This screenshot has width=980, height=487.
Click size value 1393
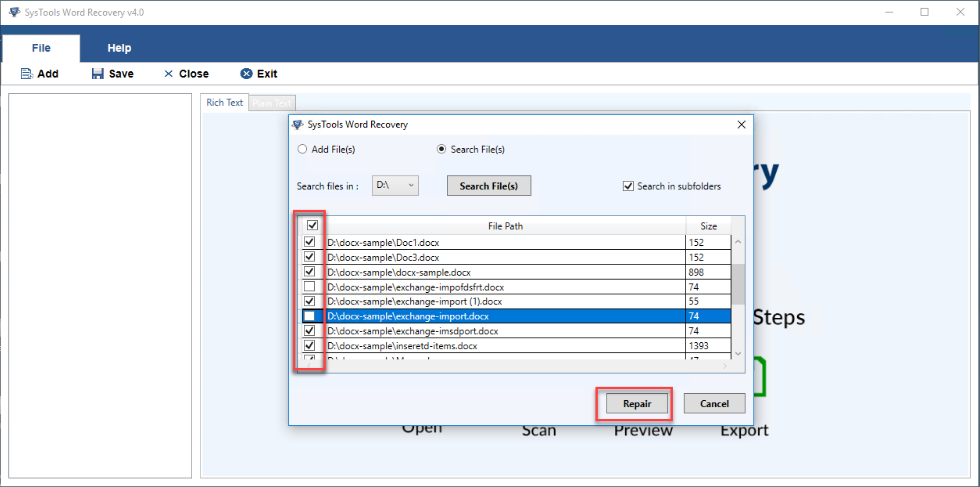[x=699, y=346]
